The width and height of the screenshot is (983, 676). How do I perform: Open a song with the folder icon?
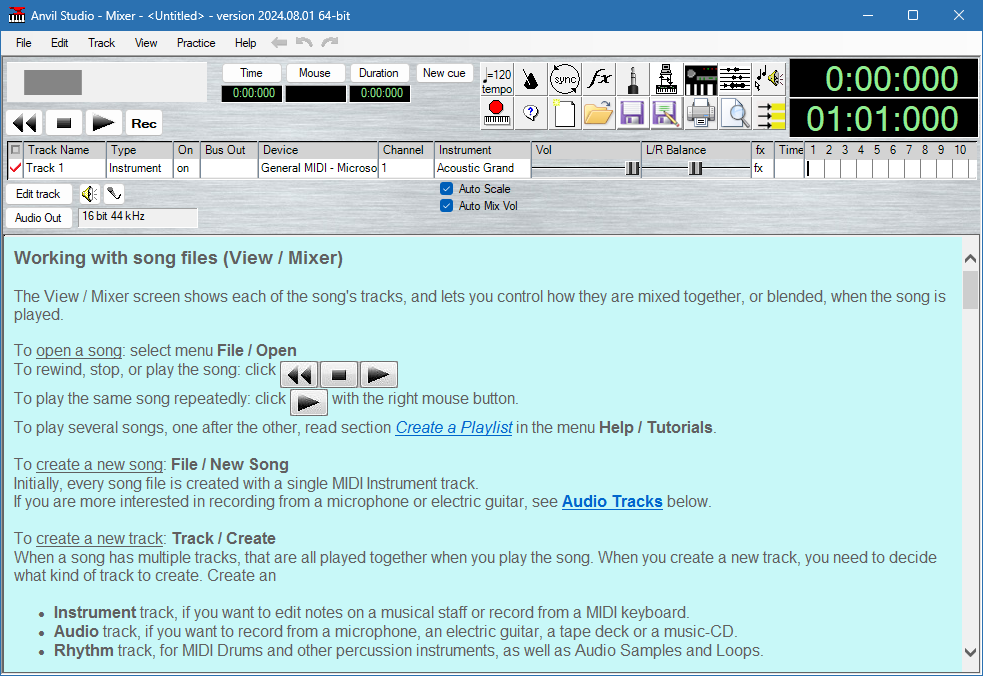point(599,114)
